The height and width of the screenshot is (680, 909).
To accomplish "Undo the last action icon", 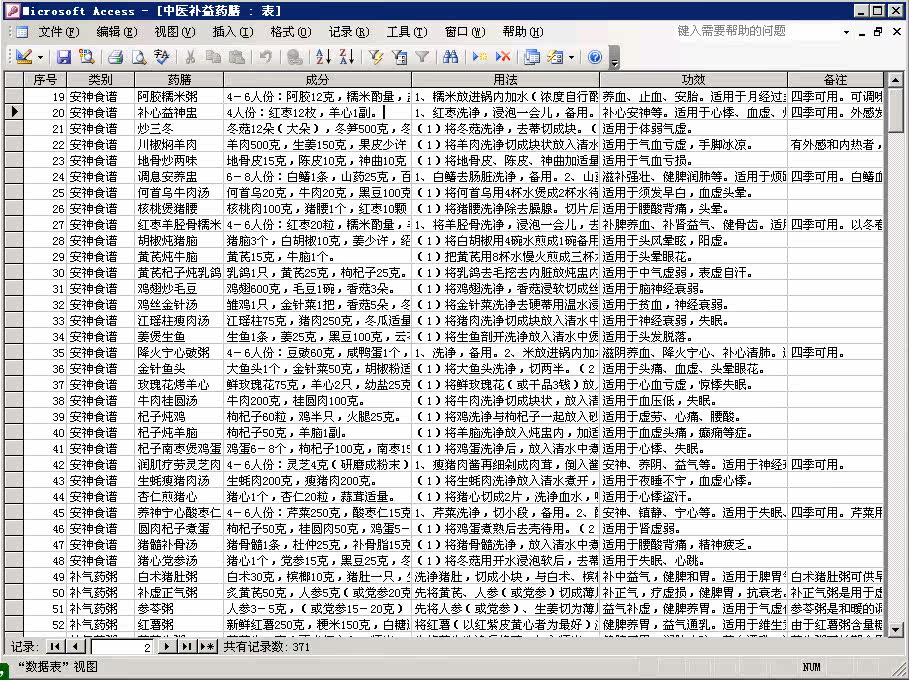I will tap(266, 57).
